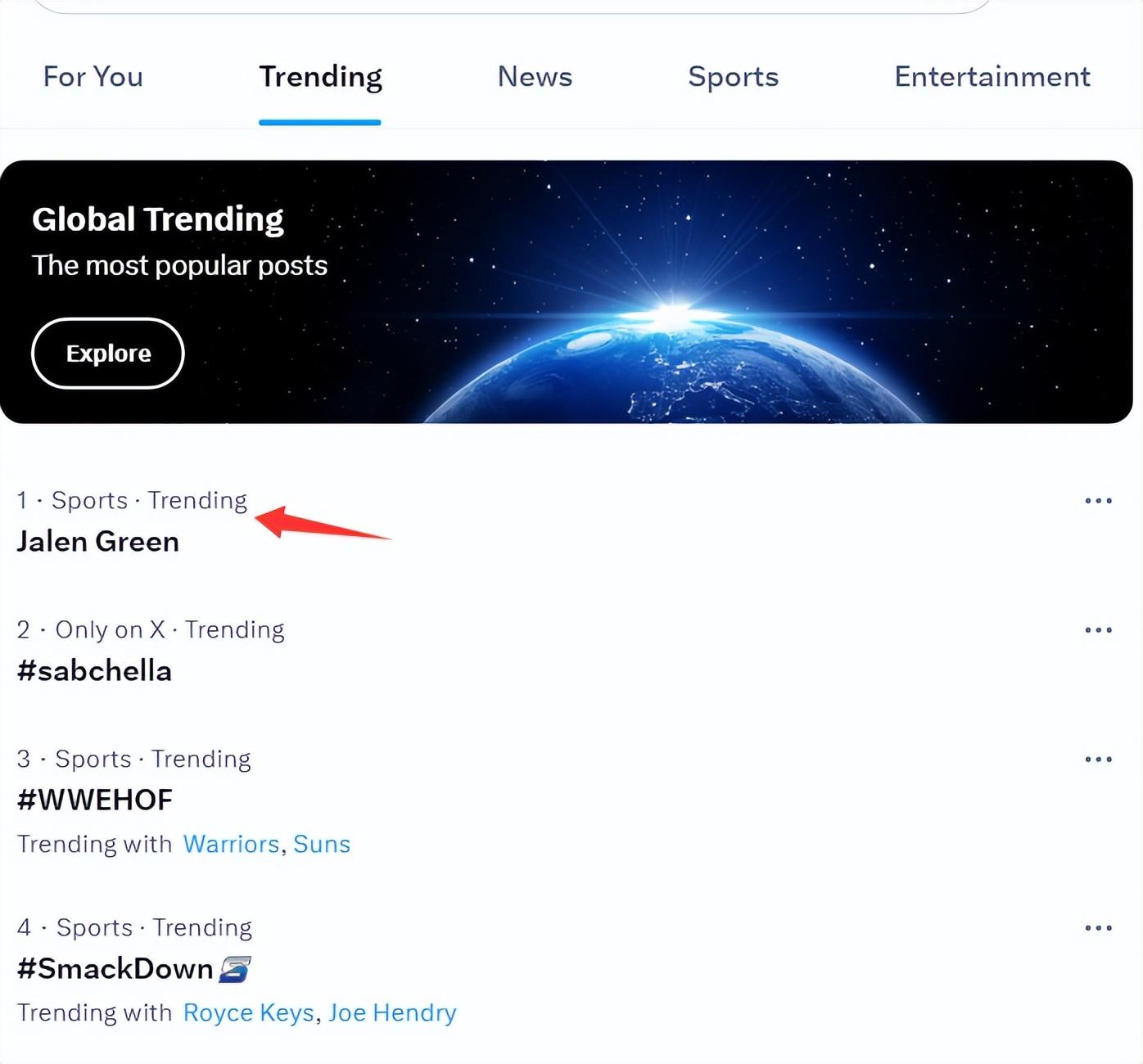
Task: View the #WWEHOF trending hashtag
Action: (x=95, y=800)
